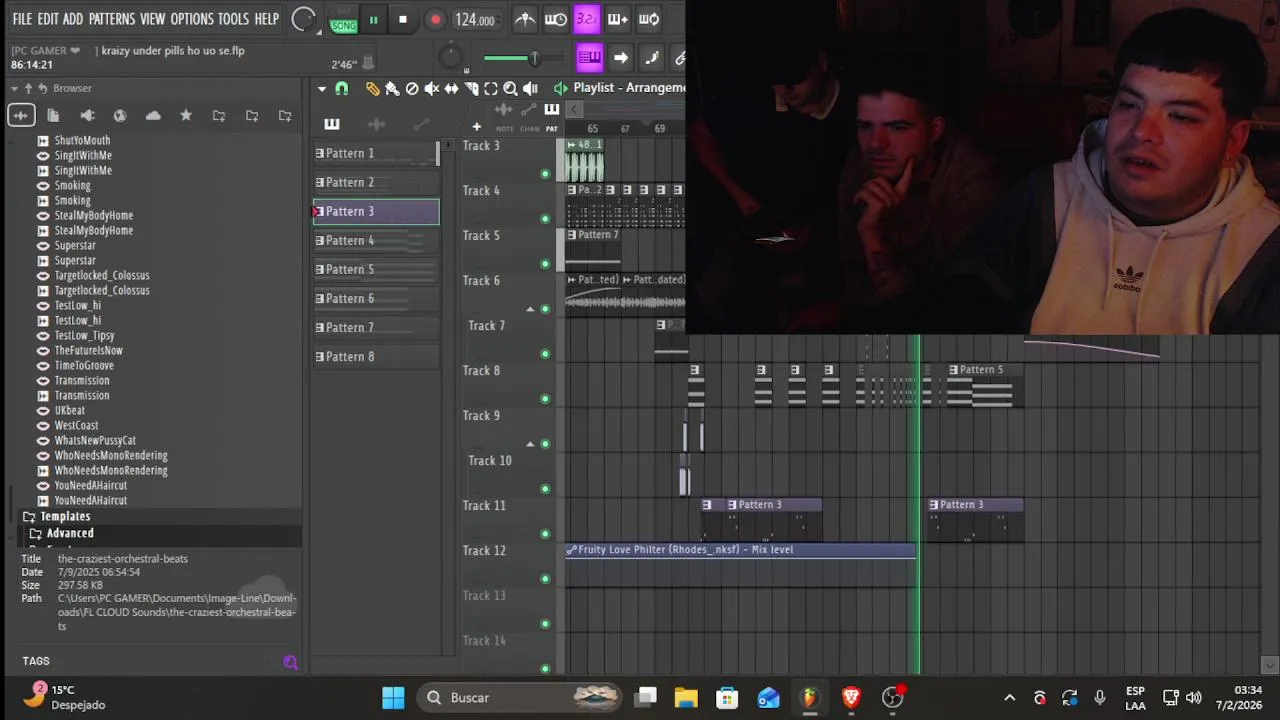Select the Zoom tool in Playlist
The height and width of the screenshot is (720, 1280).
510,89
